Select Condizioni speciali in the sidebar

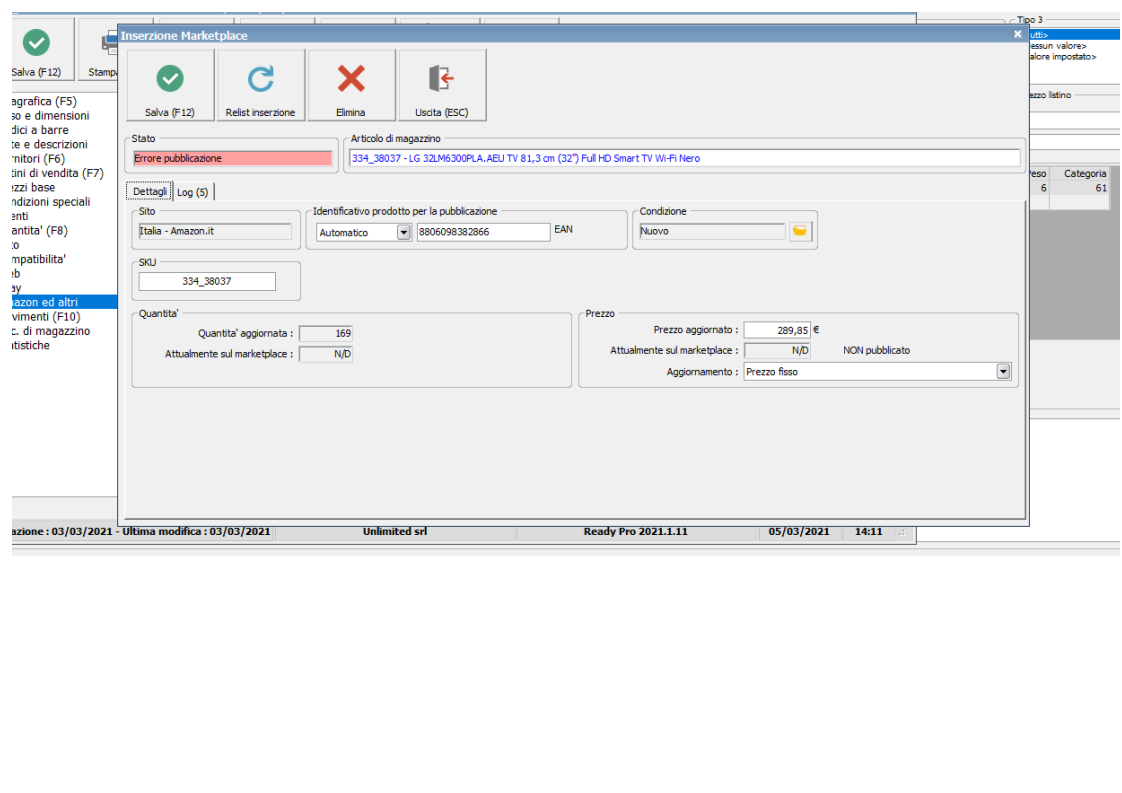(51, 202)
